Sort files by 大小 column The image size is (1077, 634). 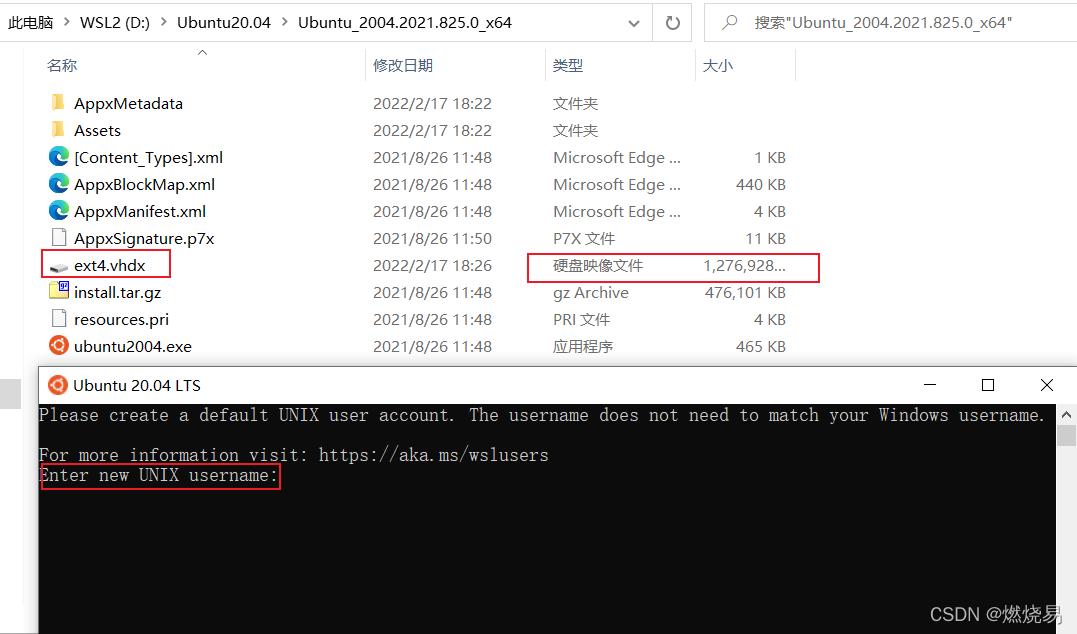(718, 65)
